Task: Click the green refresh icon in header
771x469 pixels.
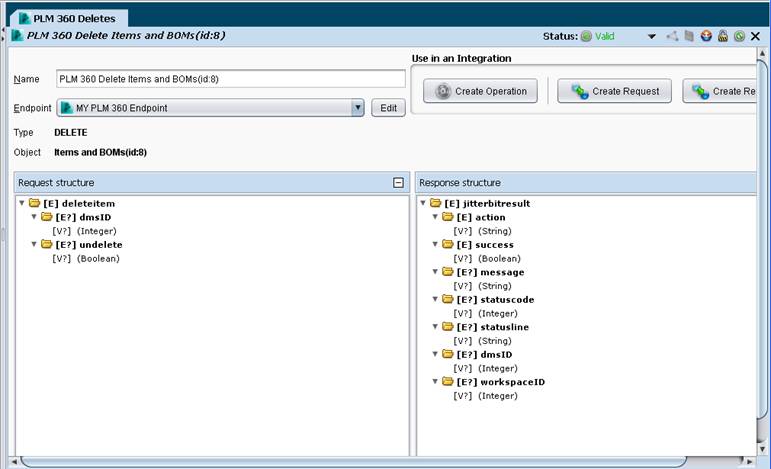Action: [x=739, y=36]
